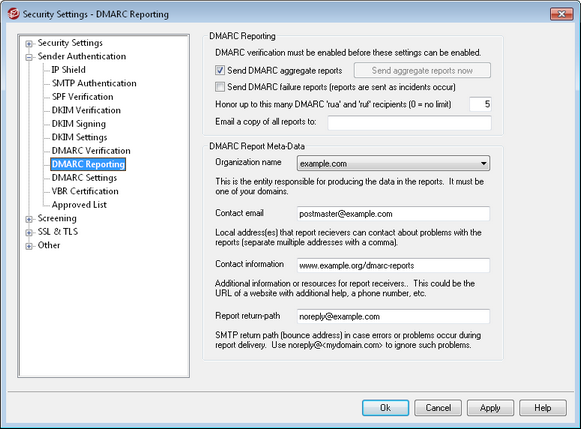Screen dimensions: 581x429
Task: Expand the Other tree node
Action: click(x=29, y=246)
